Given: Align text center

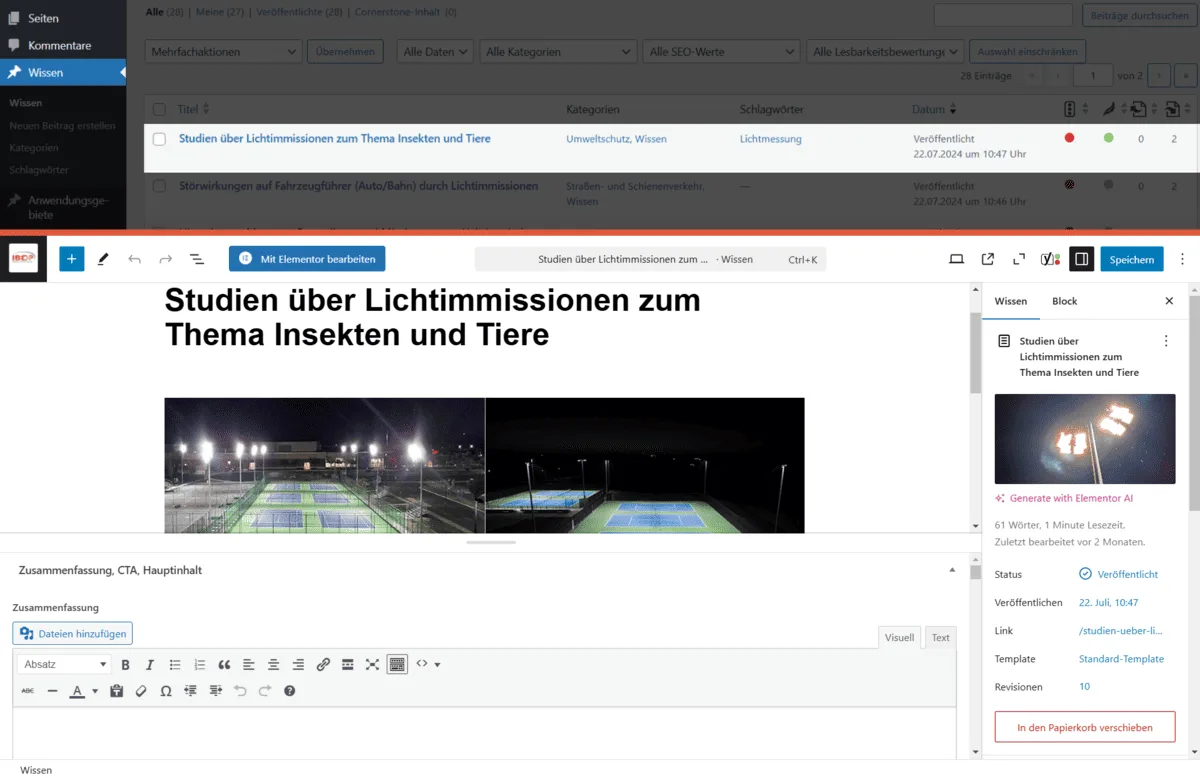Looking at the screenshot, I should [x=273, y=664].
